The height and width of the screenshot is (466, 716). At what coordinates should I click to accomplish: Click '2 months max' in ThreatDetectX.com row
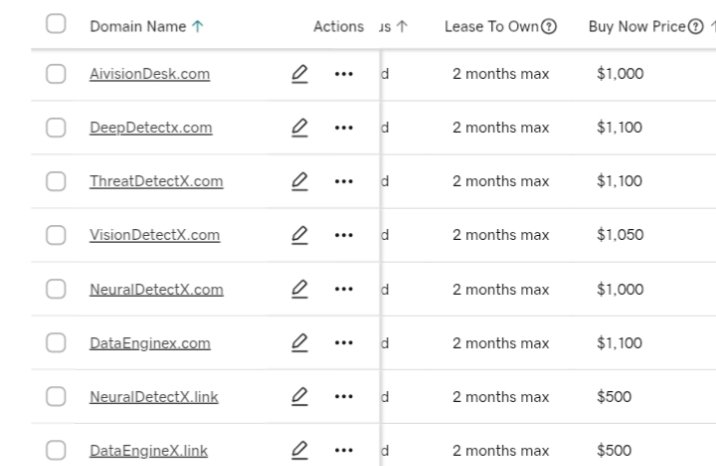[501, 182]
